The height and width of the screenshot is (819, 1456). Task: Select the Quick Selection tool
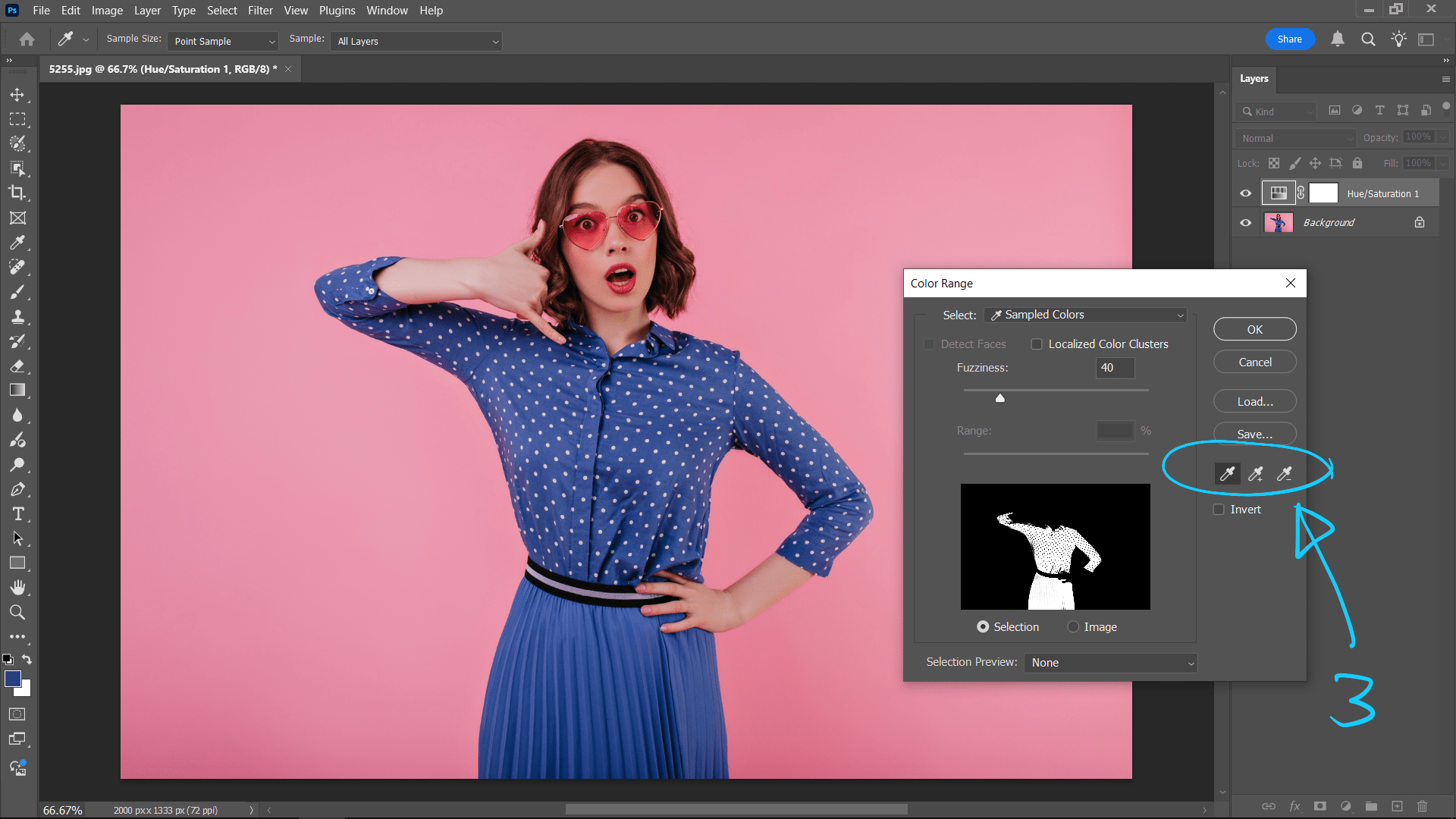17,144
